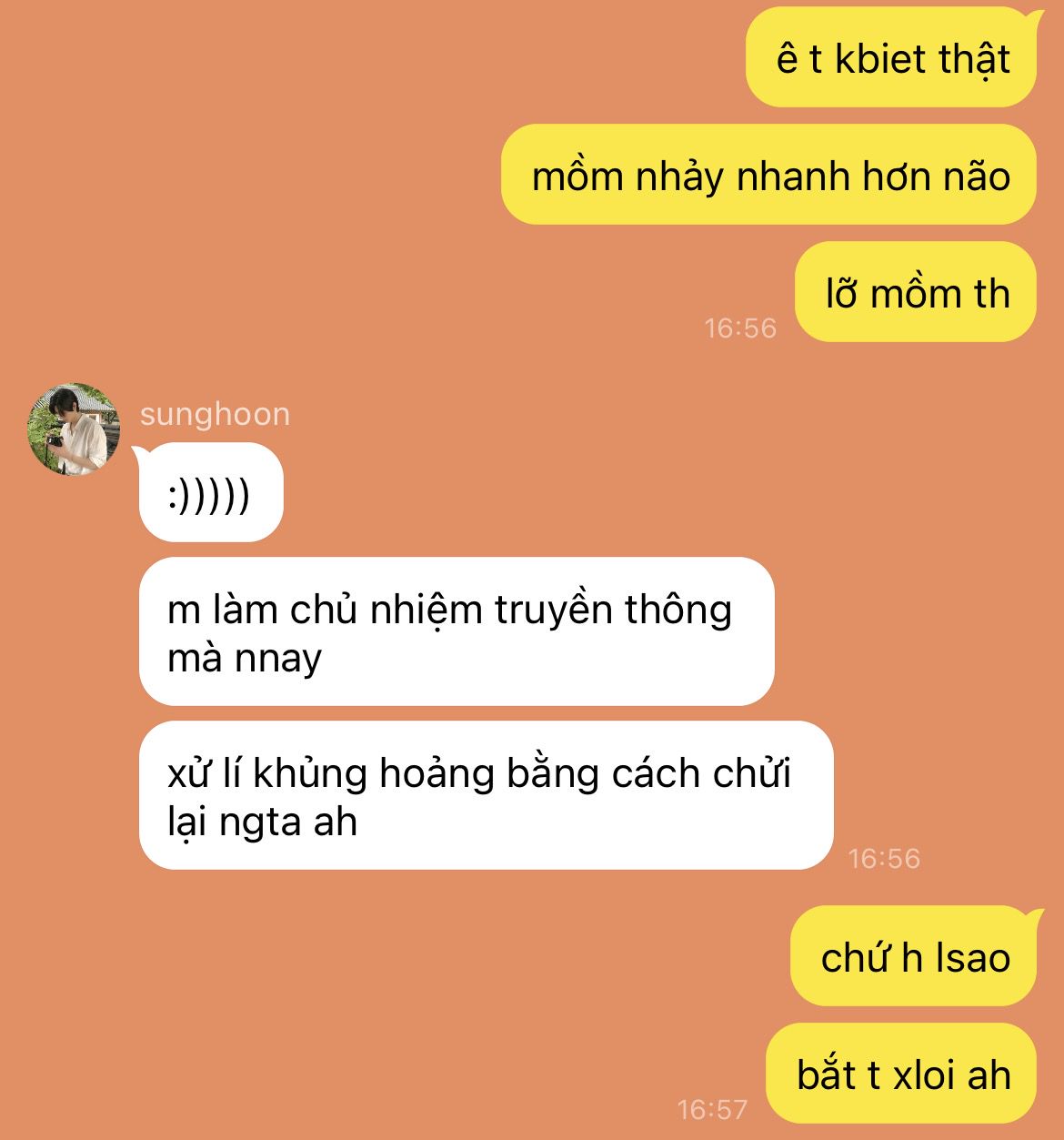The image size is (1064, 1140).
Task: Click the 16:56 timestamp after sunghoon's last message
Action: [x=884, y=858]
